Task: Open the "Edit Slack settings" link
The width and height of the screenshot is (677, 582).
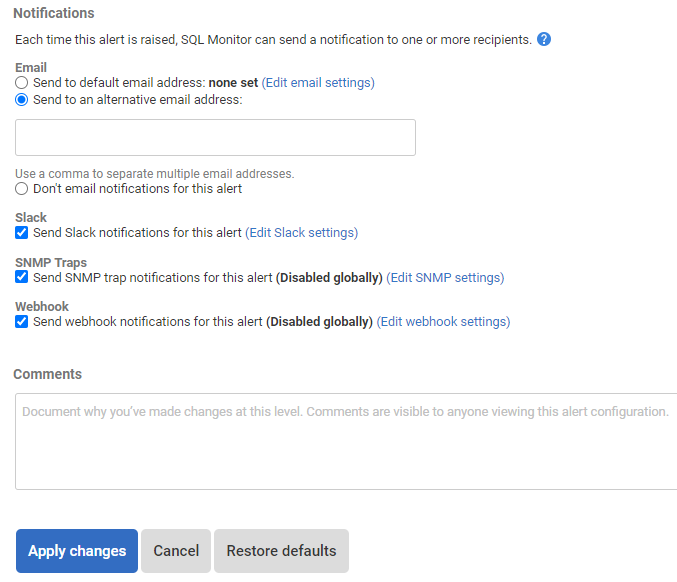Action: pos(301,233)
